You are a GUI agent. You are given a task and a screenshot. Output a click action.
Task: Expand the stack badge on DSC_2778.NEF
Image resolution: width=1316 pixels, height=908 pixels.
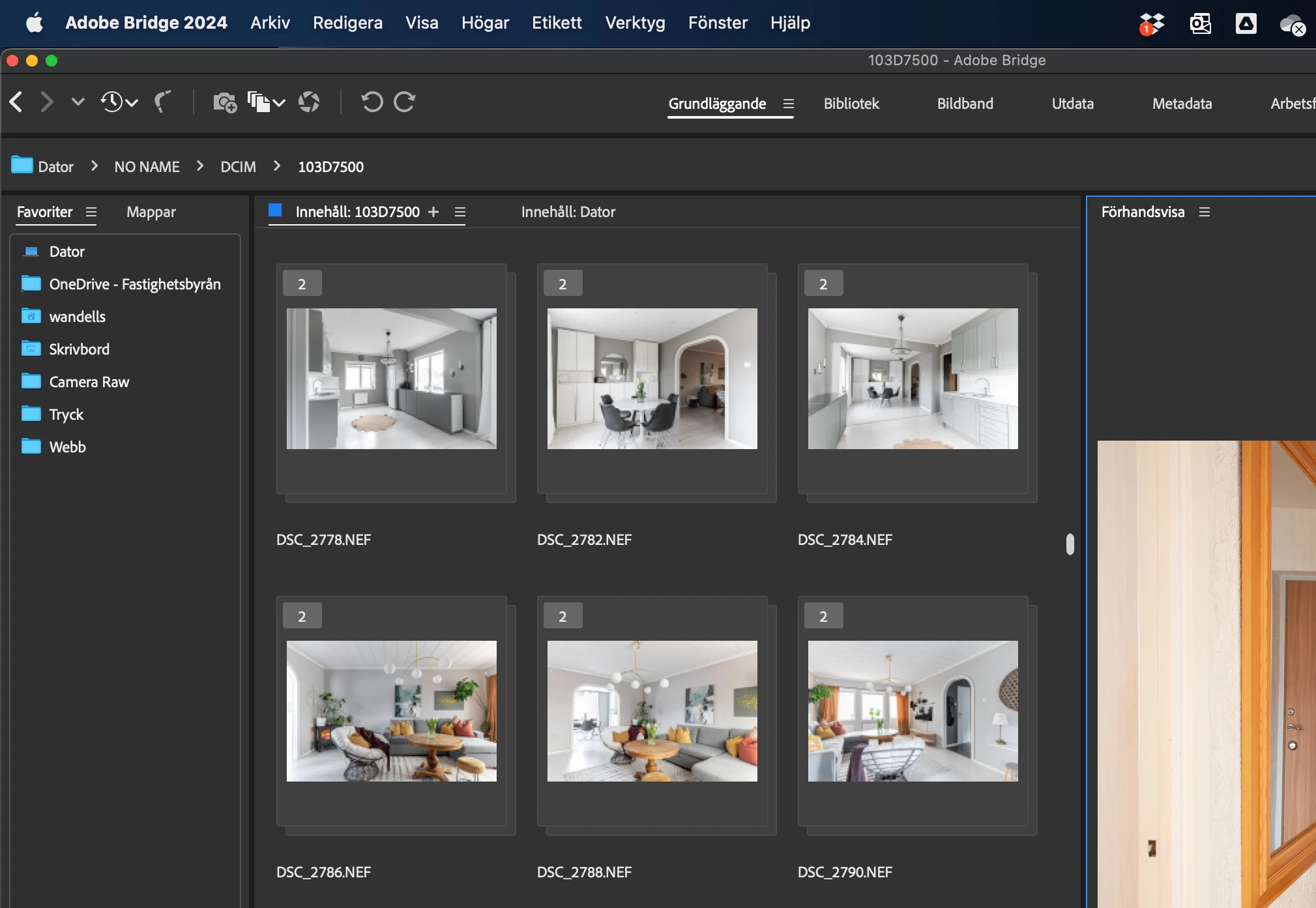302,284
